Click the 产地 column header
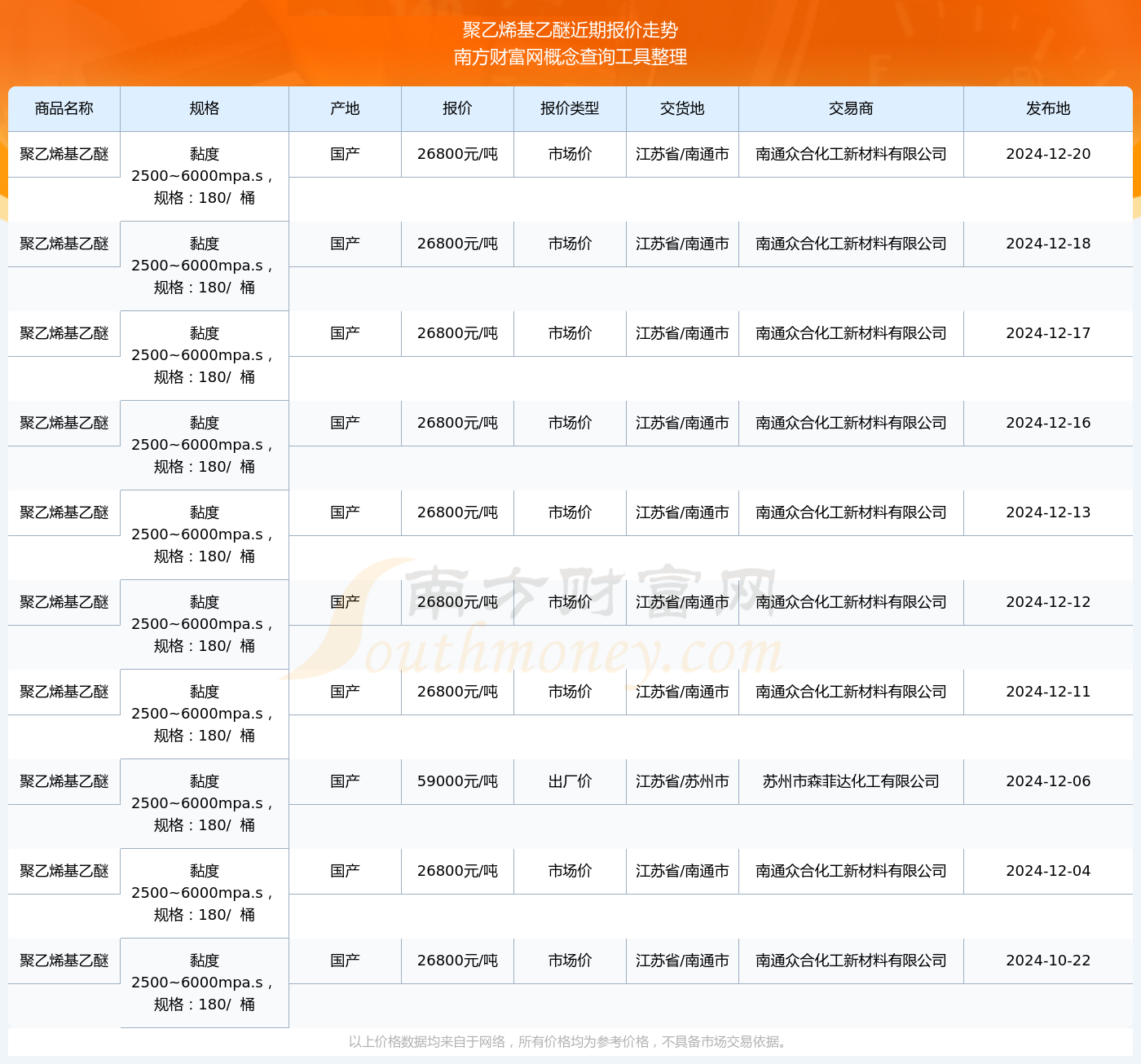Viewport: 1141px width, 1064px height. point(345,108)
